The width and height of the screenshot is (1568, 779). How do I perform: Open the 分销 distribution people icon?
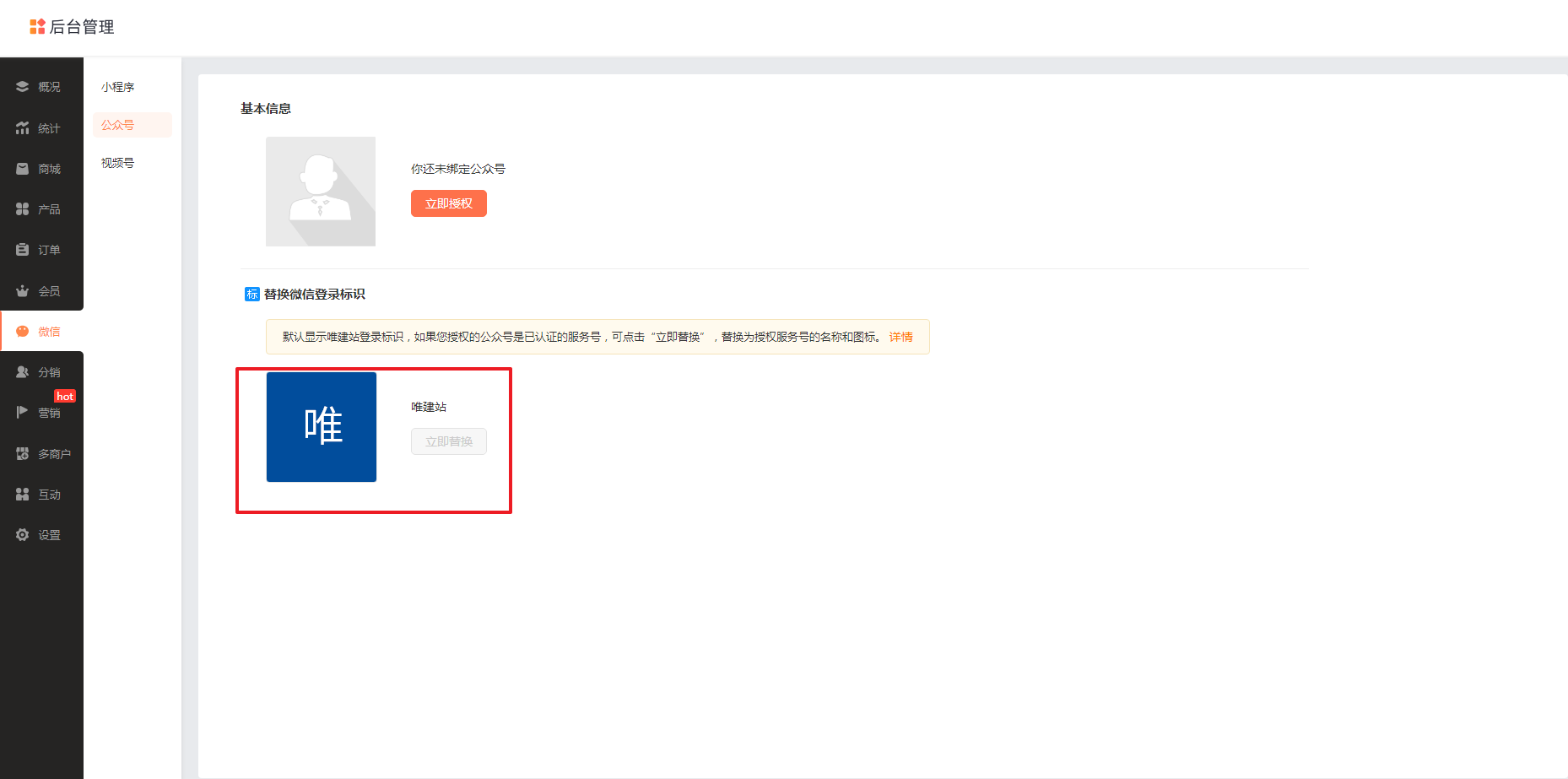pos(23,372)
